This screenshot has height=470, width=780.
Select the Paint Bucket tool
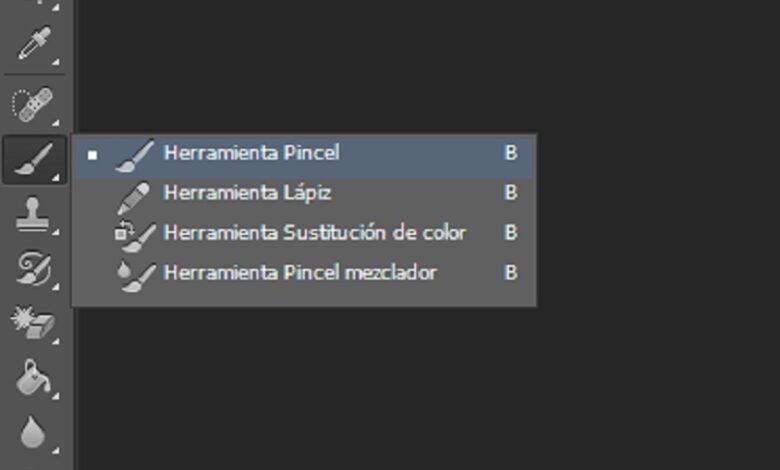point(33,378)
